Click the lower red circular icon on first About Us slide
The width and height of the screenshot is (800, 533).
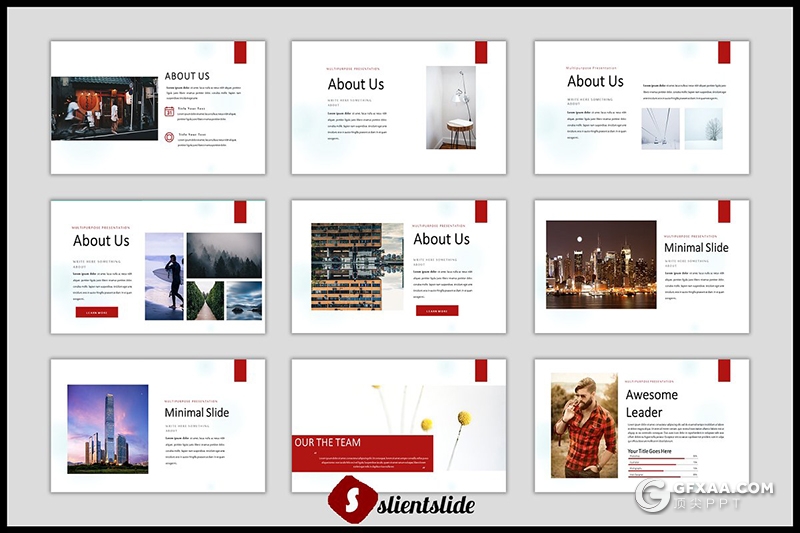point(170,137)
